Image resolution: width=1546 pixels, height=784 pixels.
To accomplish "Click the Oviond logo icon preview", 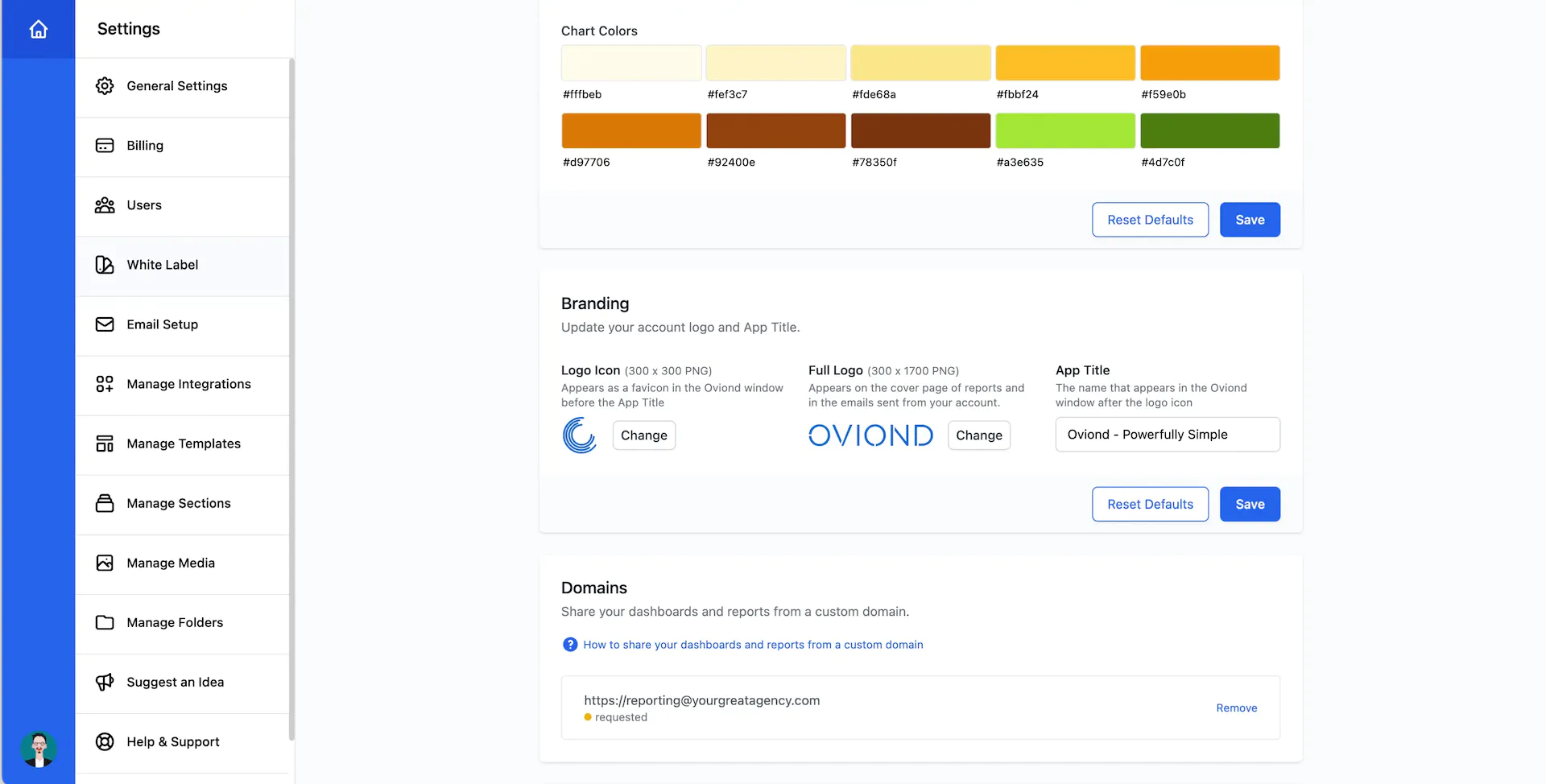I will (580, 435).
